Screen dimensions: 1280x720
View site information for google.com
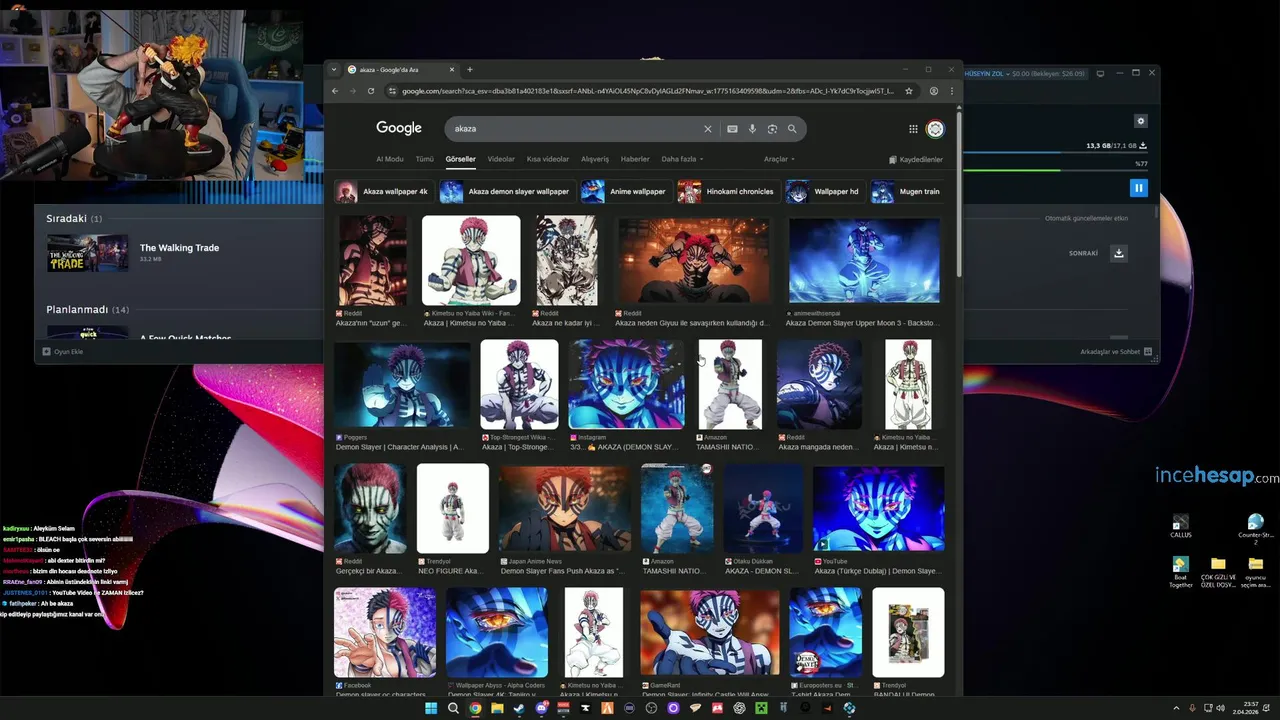391,91
